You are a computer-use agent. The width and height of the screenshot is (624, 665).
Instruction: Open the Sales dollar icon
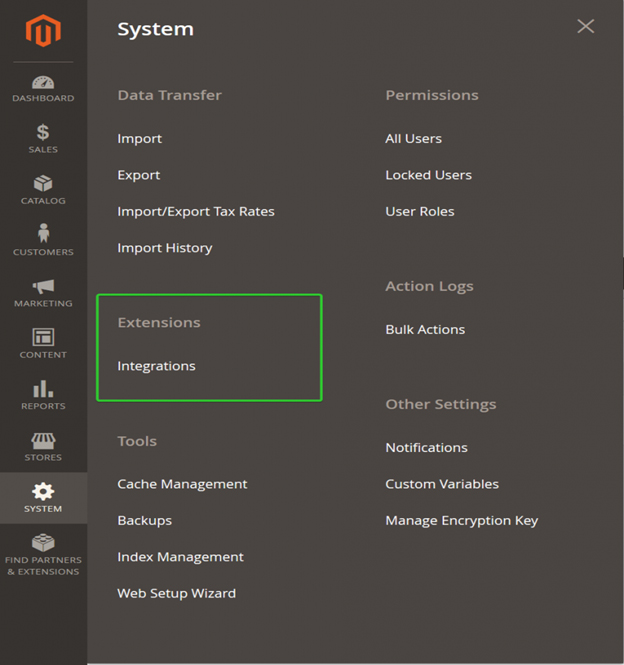(43, 132)
